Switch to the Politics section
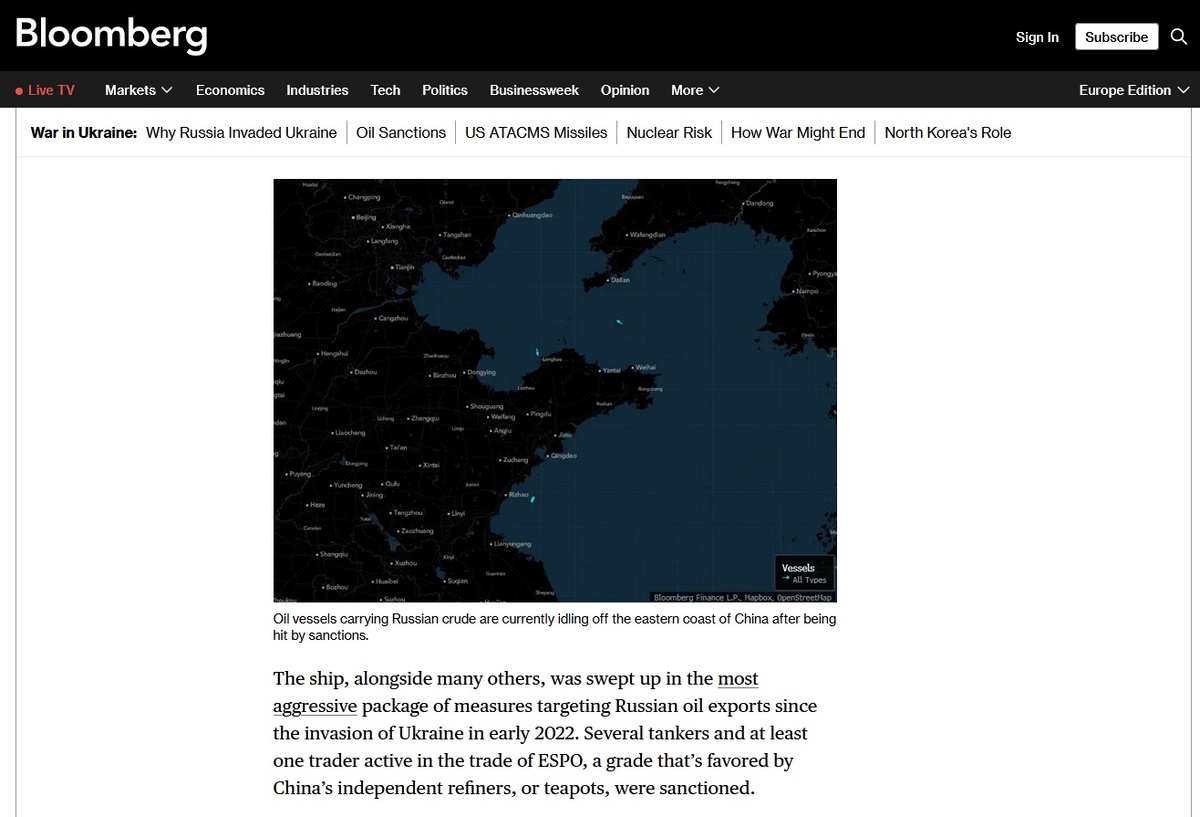The image size is (1200, 817). (444, 90)
